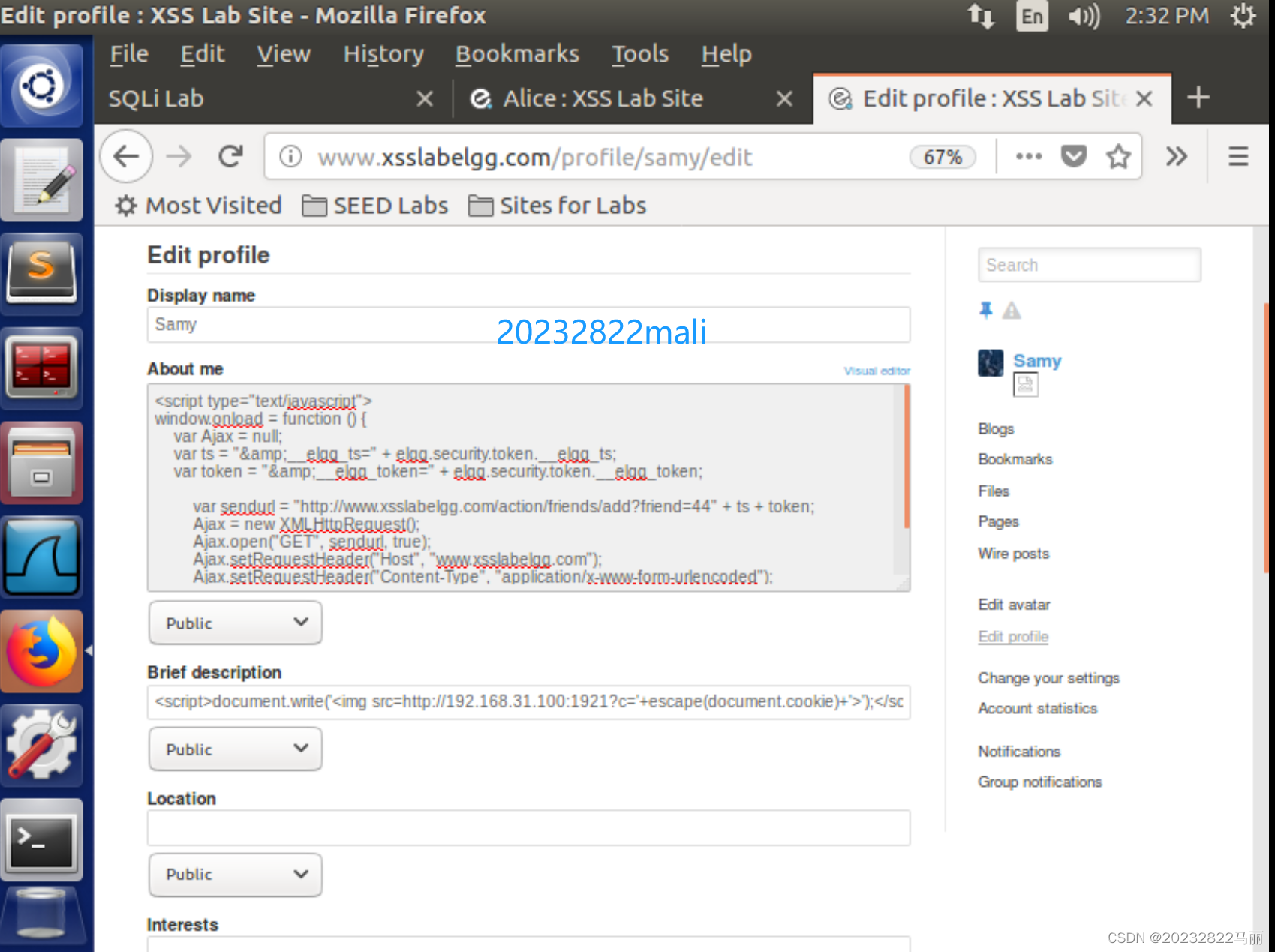Open Samy profile name link
Image resolution: width=1275 pixels, height=952 pixels.
point(1037,361)
